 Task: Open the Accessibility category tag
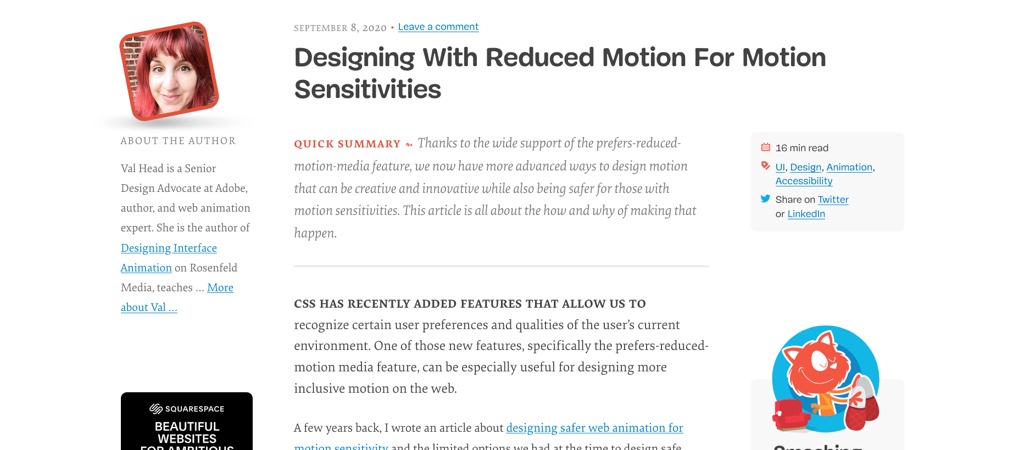click(x=804, y=181)
